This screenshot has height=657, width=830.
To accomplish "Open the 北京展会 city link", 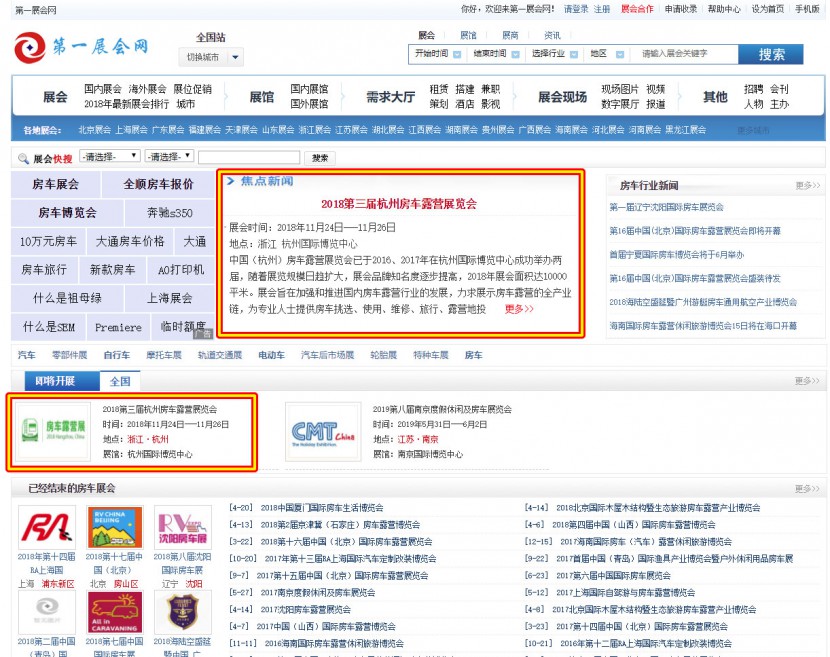I will coord(95,130).
